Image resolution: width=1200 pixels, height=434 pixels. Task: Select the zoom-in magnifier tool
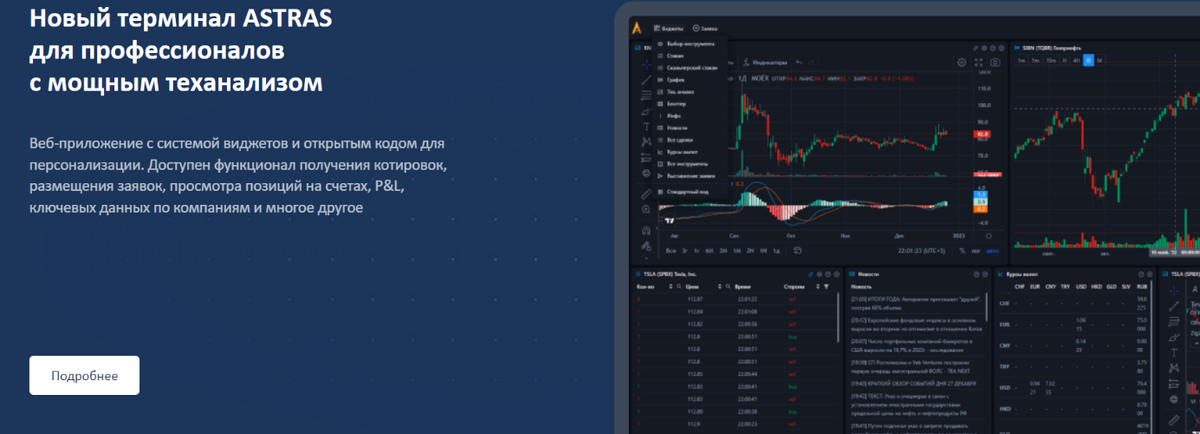(646, 209)
